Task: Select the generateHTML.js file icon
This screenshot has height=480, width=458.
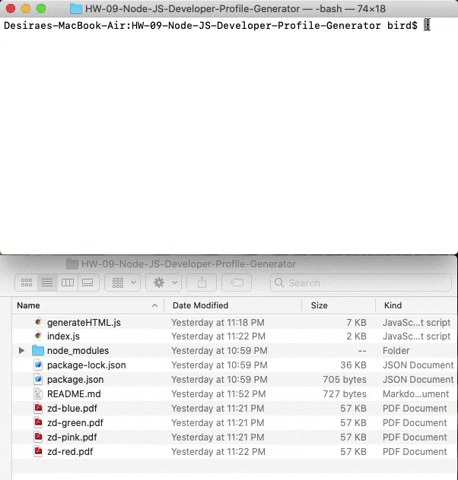Action: 38,322
